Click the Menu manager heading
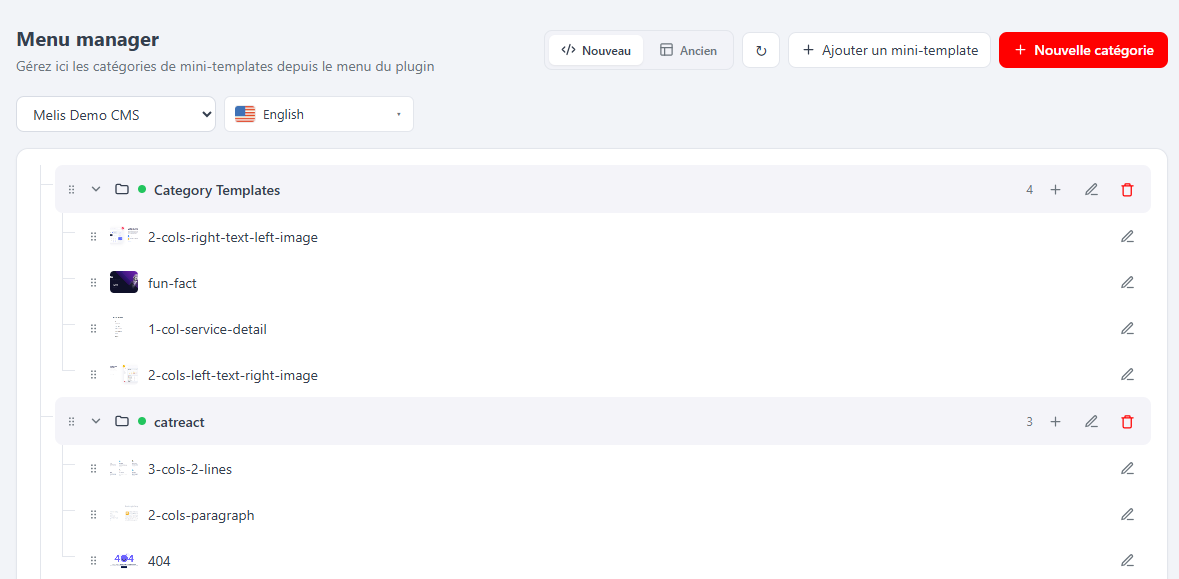 click(88, 39)
